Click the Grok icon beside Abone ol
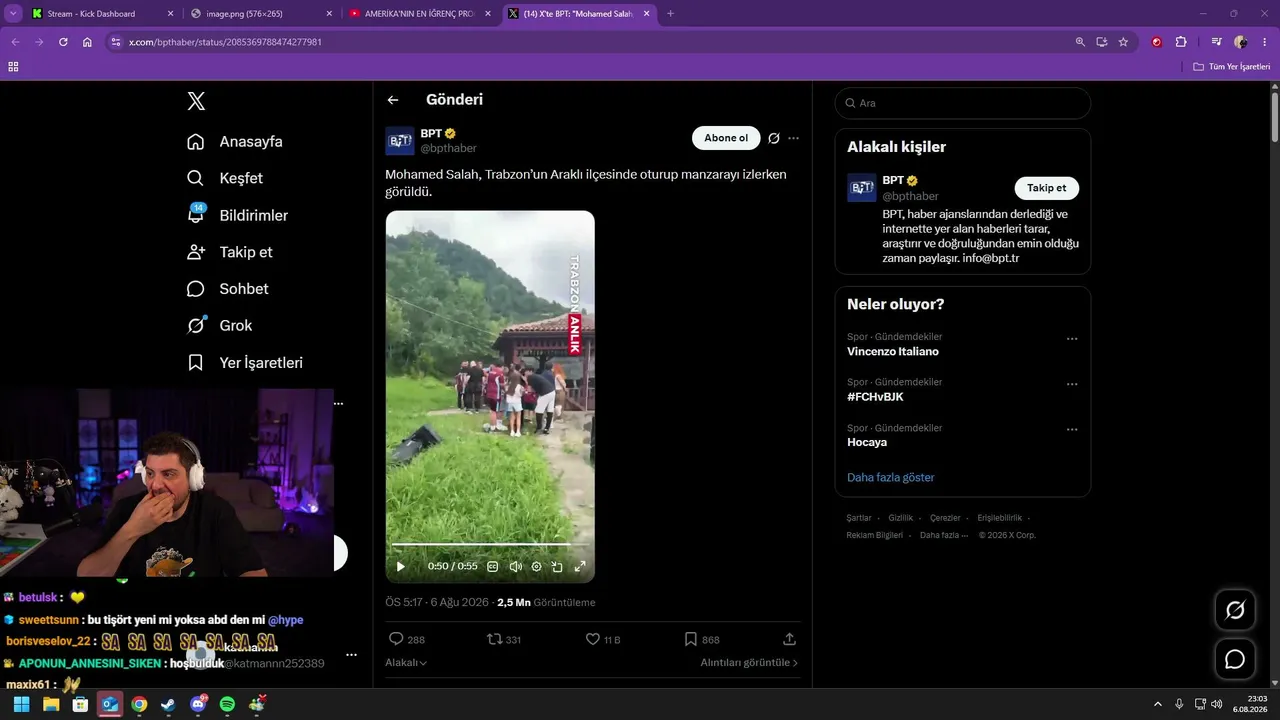The height and width of the screenshot is (720, 1280). pos(774,138)
